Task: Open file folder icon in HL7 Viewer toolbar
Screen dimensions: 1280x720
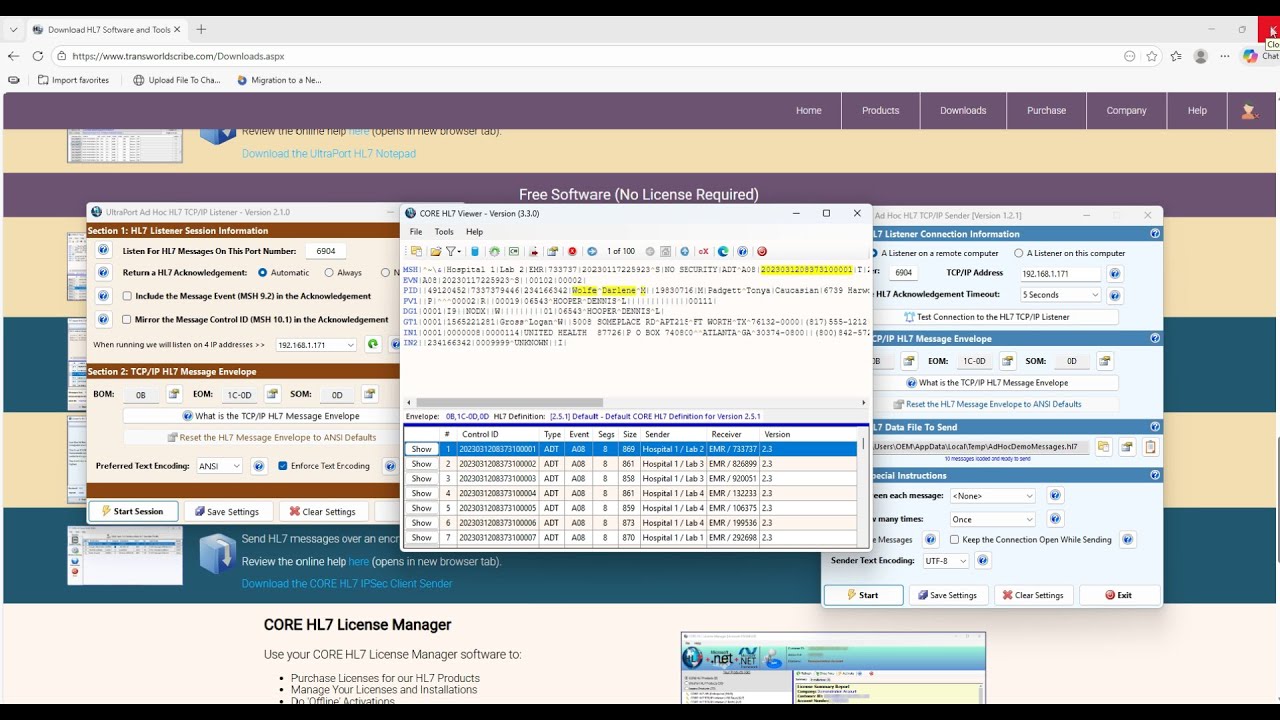Action: (x=436, y=251)
